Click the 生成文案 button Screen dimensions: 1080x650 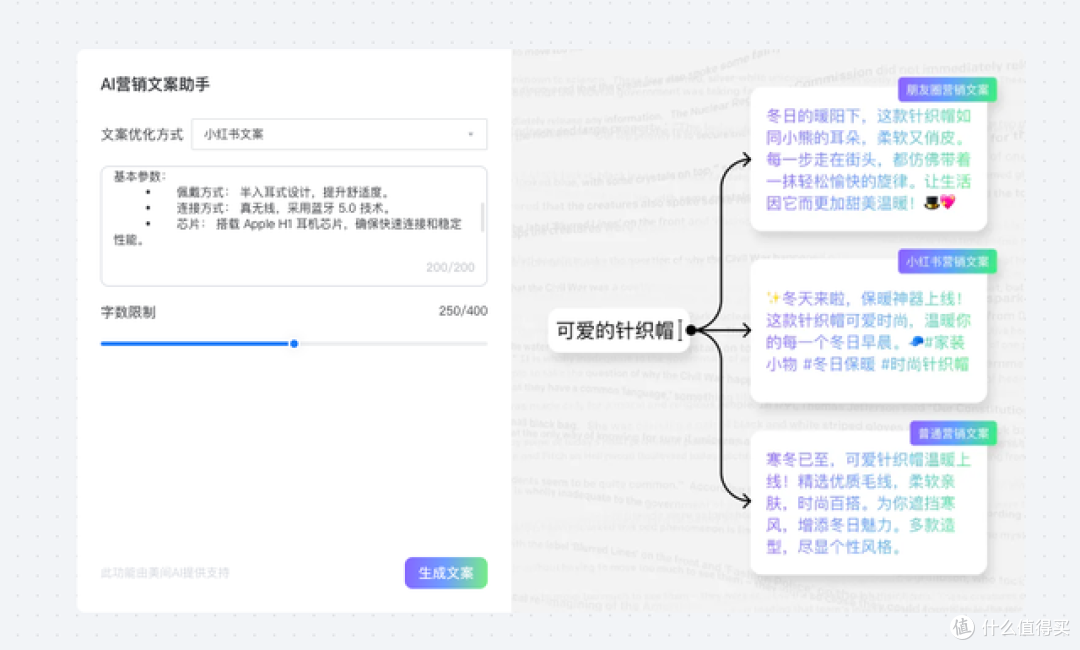446,573
